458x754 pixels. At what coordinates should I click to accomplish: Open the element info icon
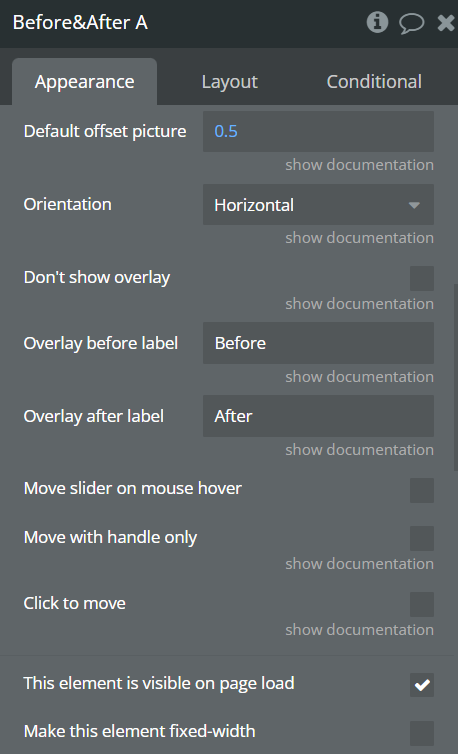(378, 22)
